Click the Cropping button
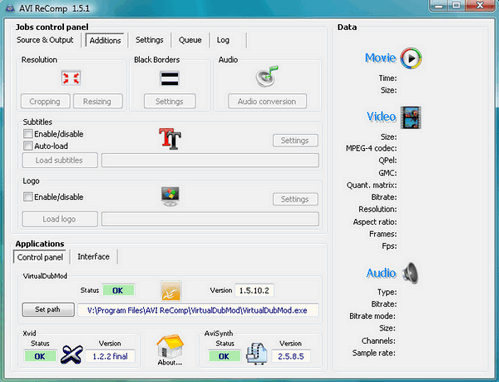Viewport: 499px width, 382px height. click(45, 101)
